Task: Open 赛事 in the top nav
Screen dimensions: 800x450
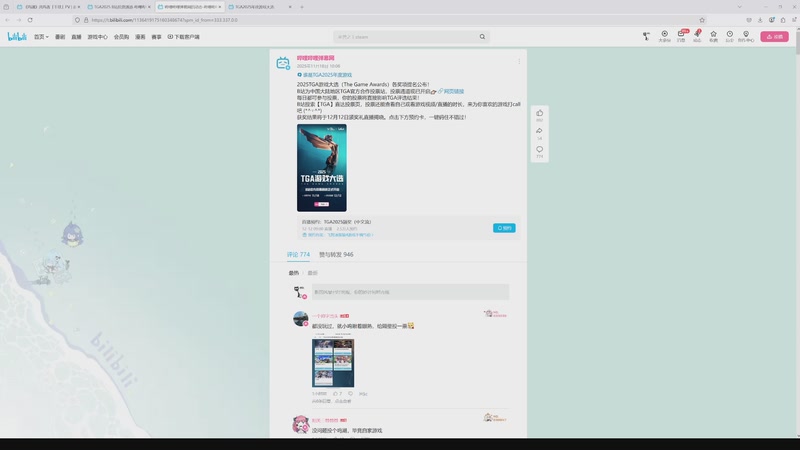Action: [x=157, y=37]
